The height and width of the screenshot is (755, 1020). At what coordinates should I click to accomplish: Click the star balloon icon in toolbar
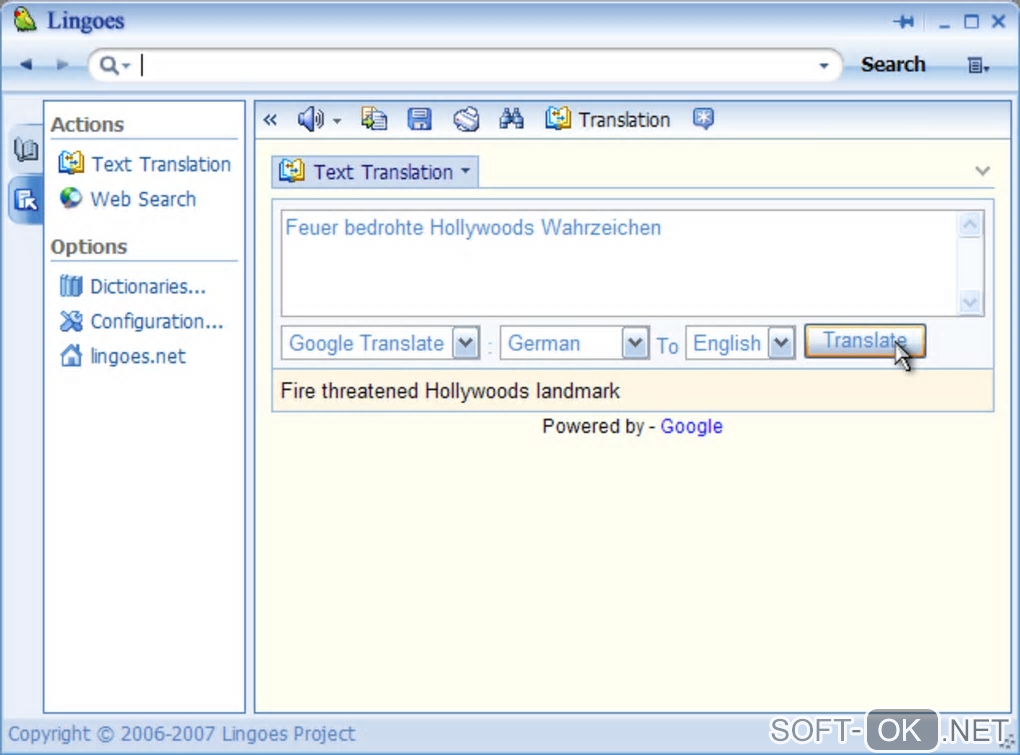pyautogui.click(x=703, y=119)
